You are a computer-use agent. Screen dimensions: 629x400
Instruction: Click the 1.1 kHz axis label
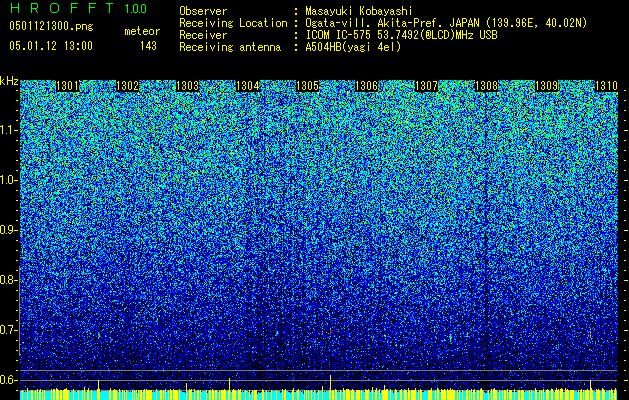(9, 130)
